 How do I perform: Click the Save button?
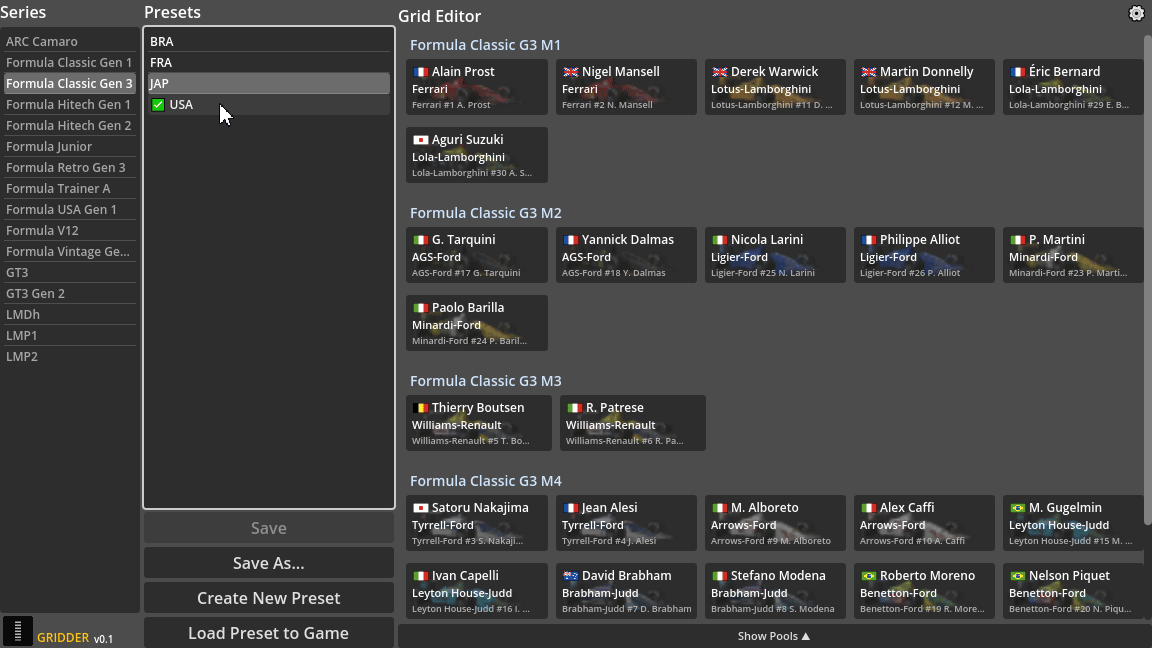click(x=269, y=528)
